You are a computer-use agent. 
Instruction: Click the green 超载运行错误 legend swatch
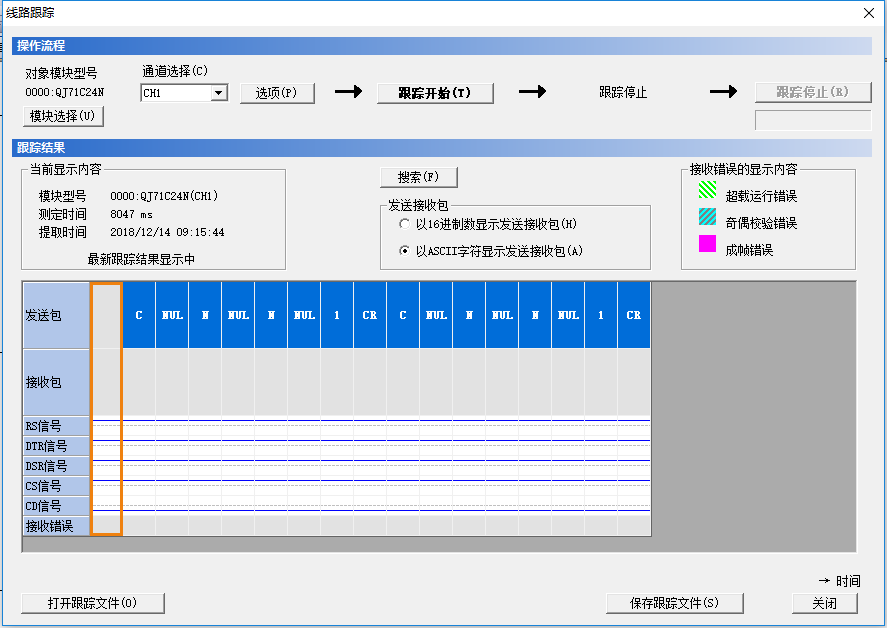click(707, 190)
